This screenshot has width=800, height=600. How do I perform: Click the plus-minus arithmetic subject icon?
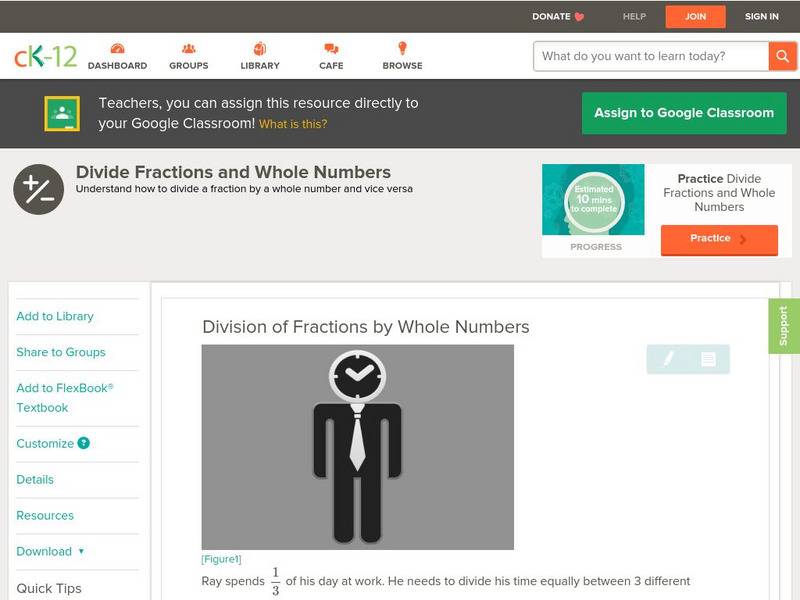39,189
